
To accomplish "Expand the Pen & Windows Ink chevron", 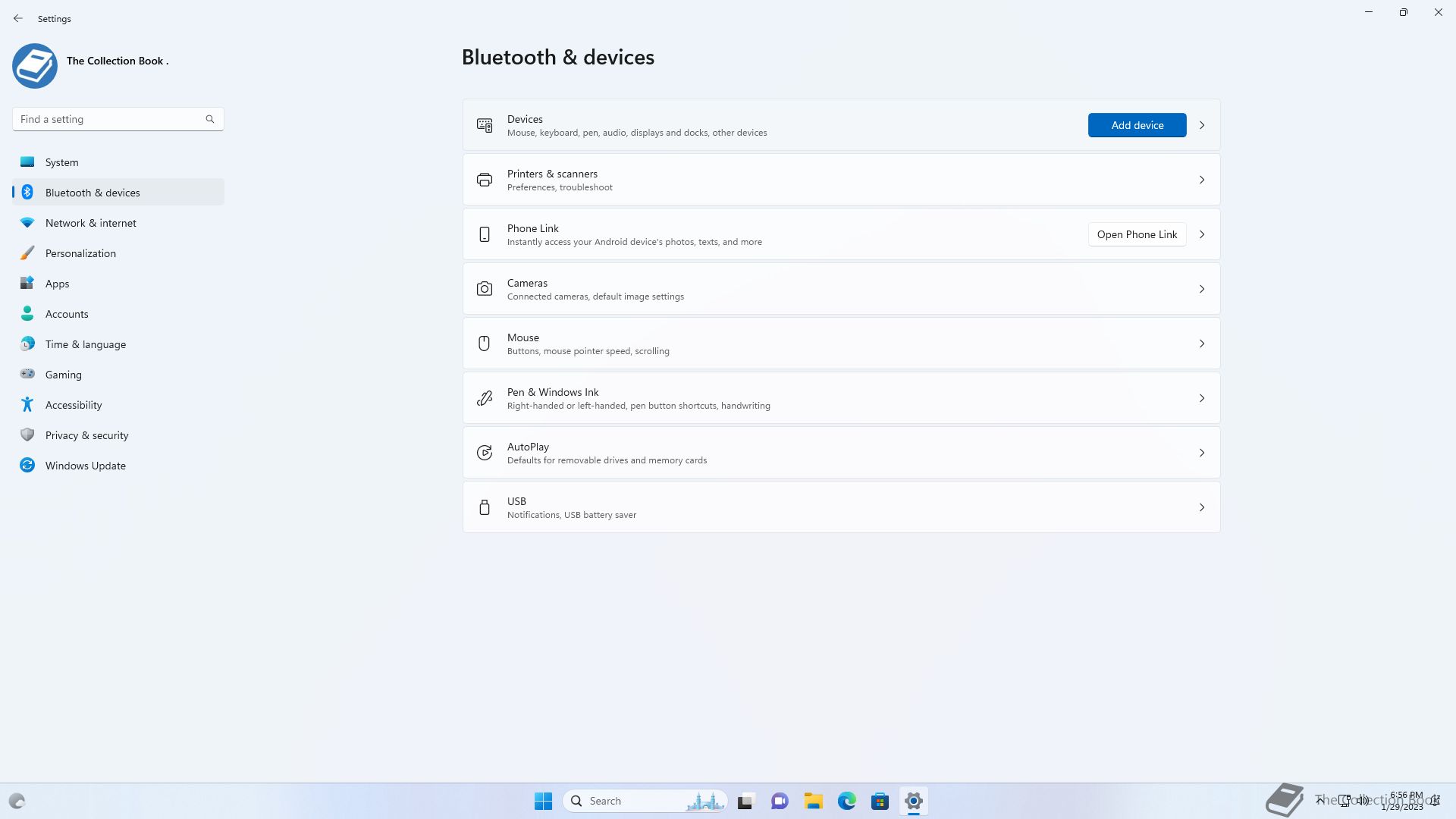I will (x=1202, y=398).
